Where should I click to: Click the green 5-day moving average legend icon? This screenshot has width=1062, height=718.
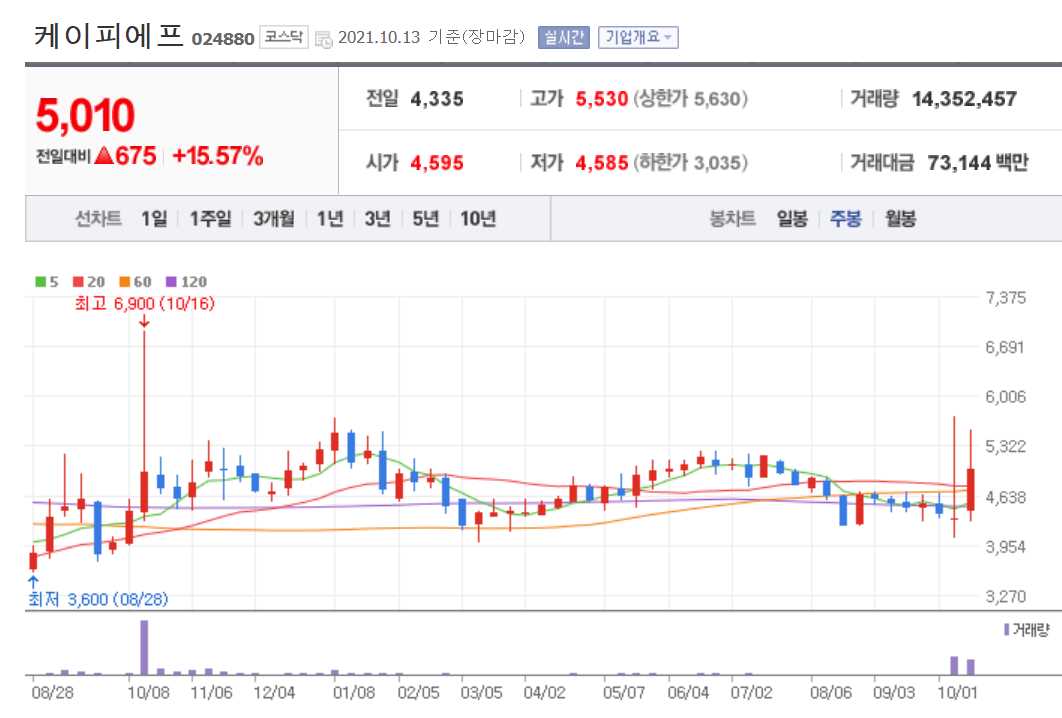point(39,282)
